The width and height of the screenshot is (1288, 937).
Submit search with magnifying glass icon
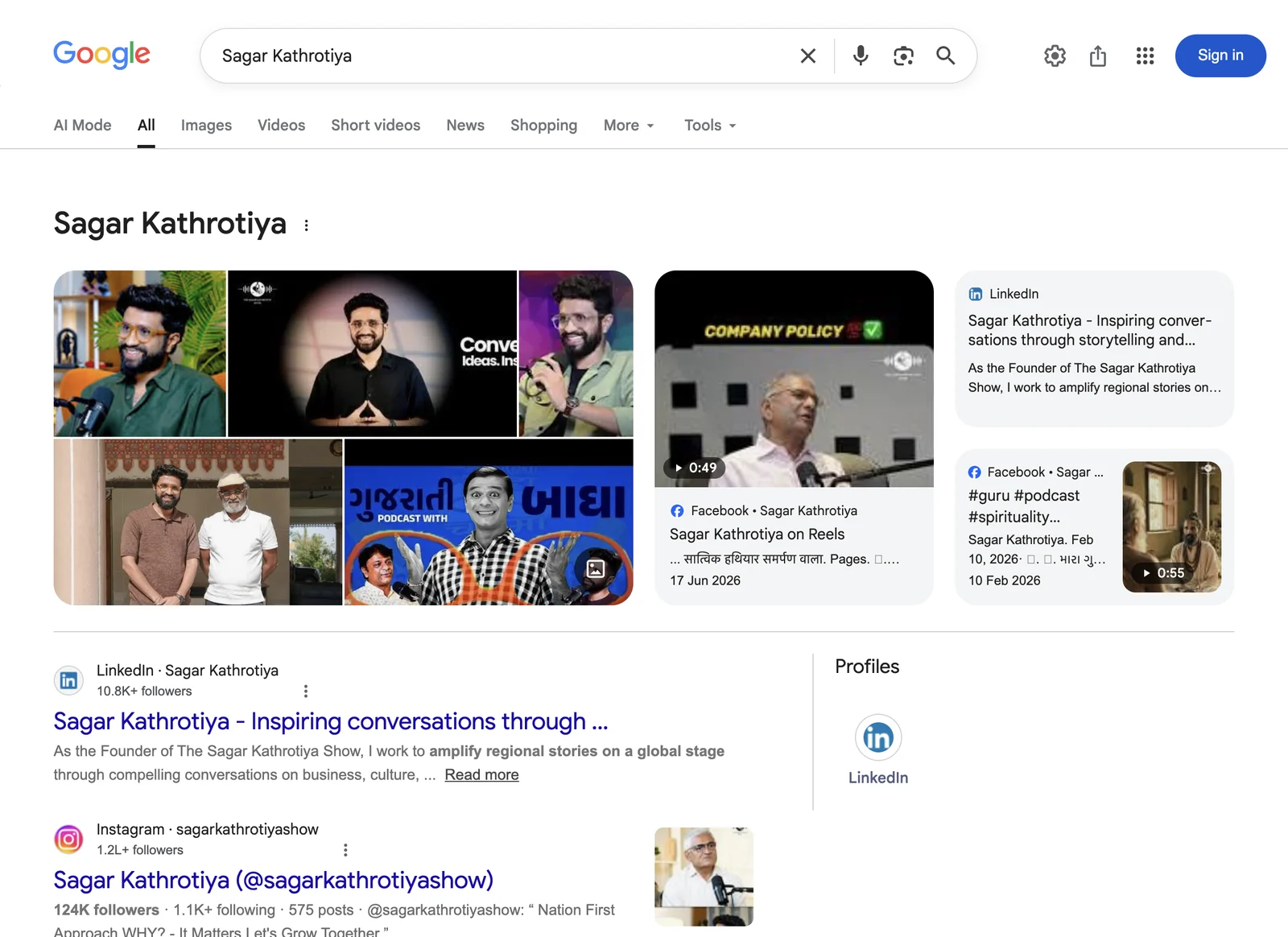click(x=946, y=56)
